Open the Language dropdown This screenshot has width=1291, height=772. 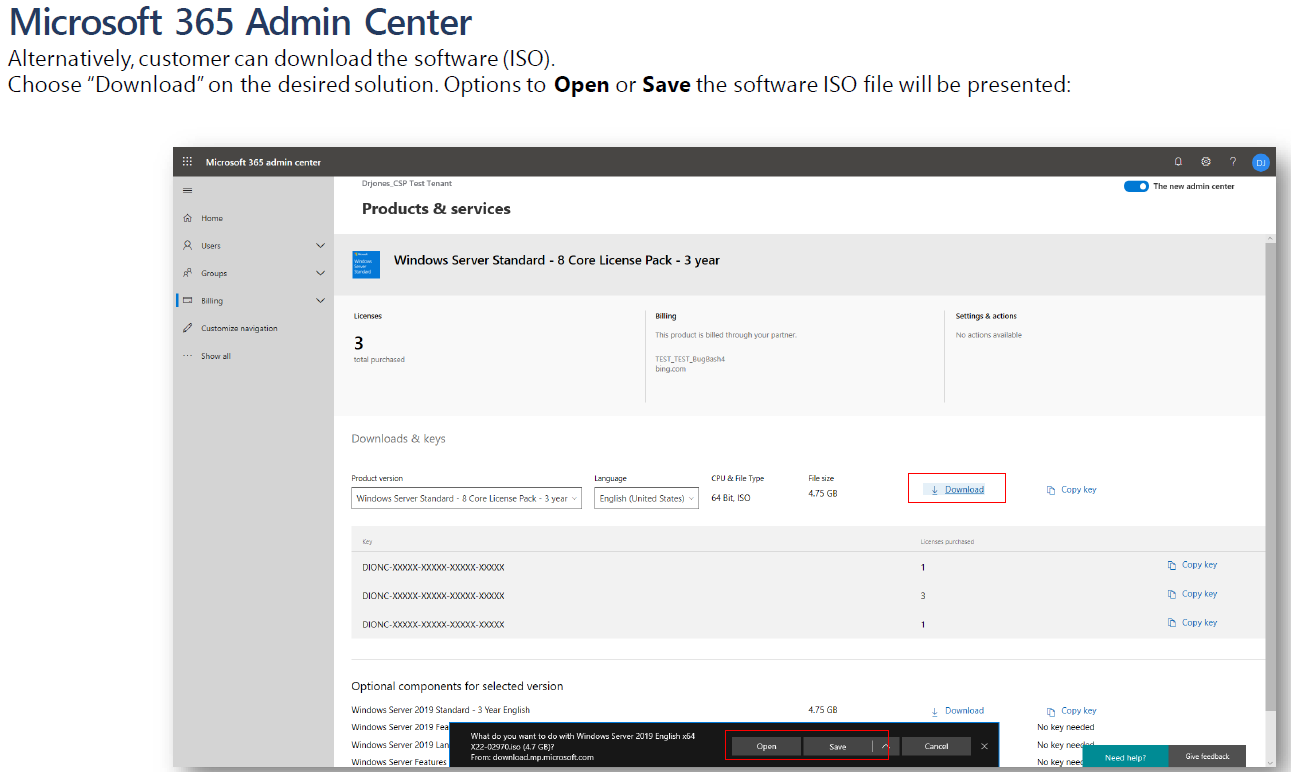pos(646,498)
